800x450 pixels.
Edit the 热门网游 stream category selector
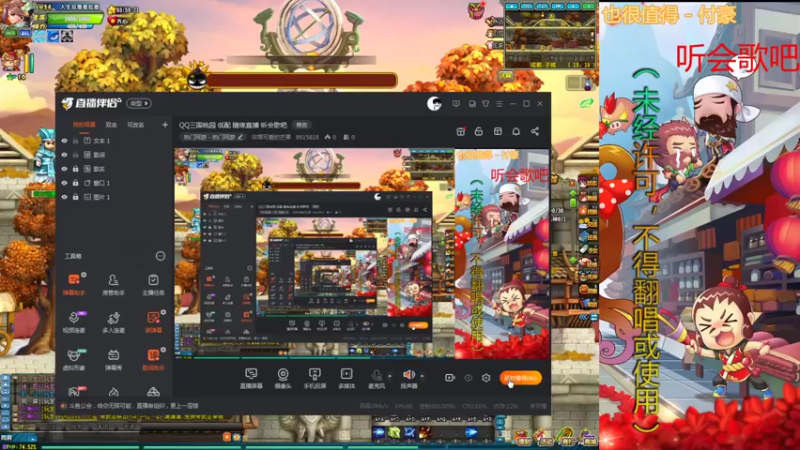213,137
